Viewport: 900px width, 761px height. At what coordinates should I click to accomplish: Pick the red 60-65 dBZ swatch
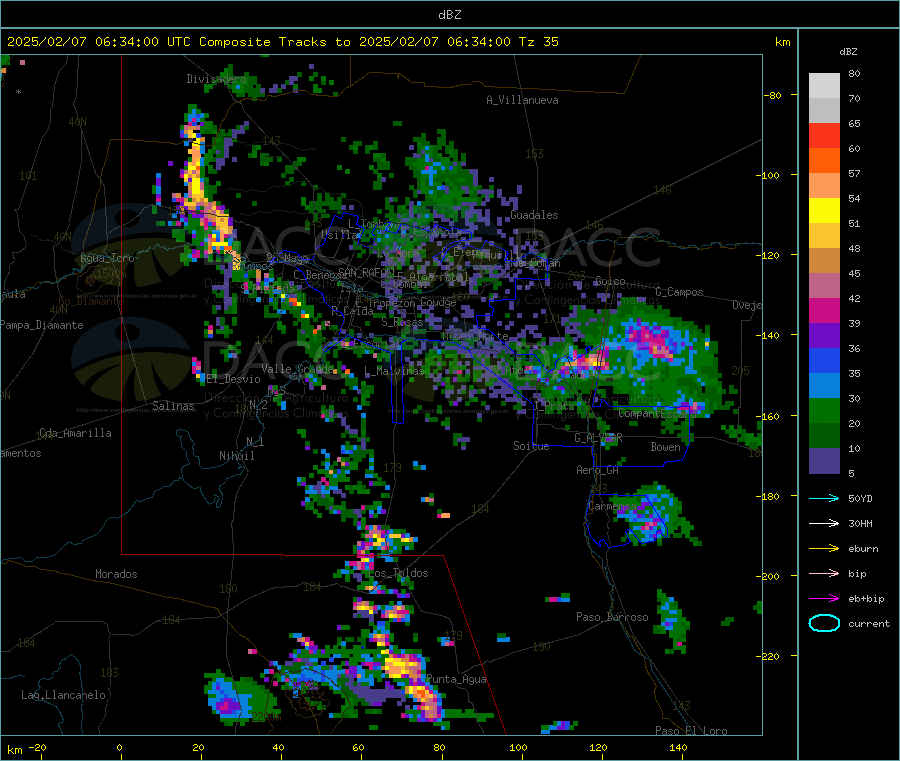pyautogui.click(x=824, y=135)
